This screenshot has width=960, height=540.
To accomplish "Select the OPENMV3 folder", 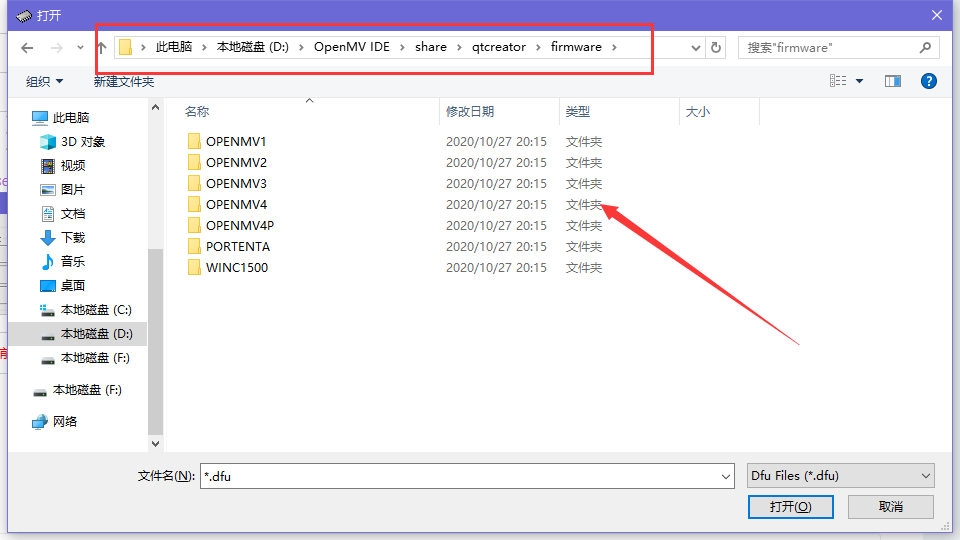I will point(236,183).
